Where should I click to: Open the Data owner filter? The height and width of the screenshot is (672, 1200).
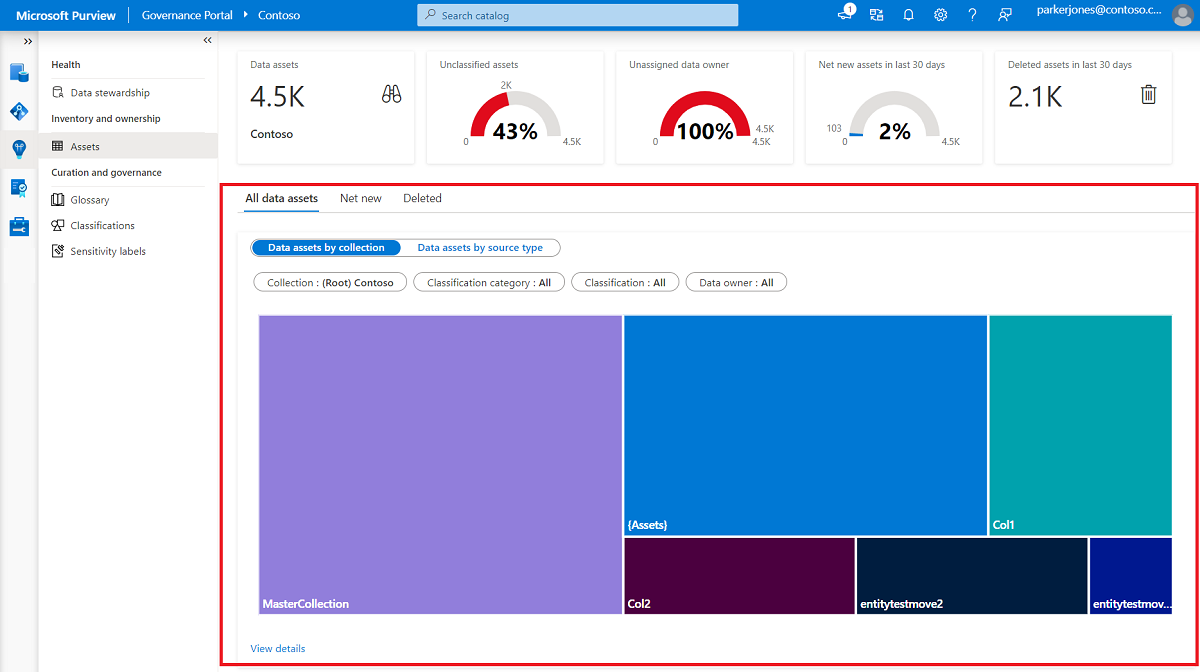736,283
